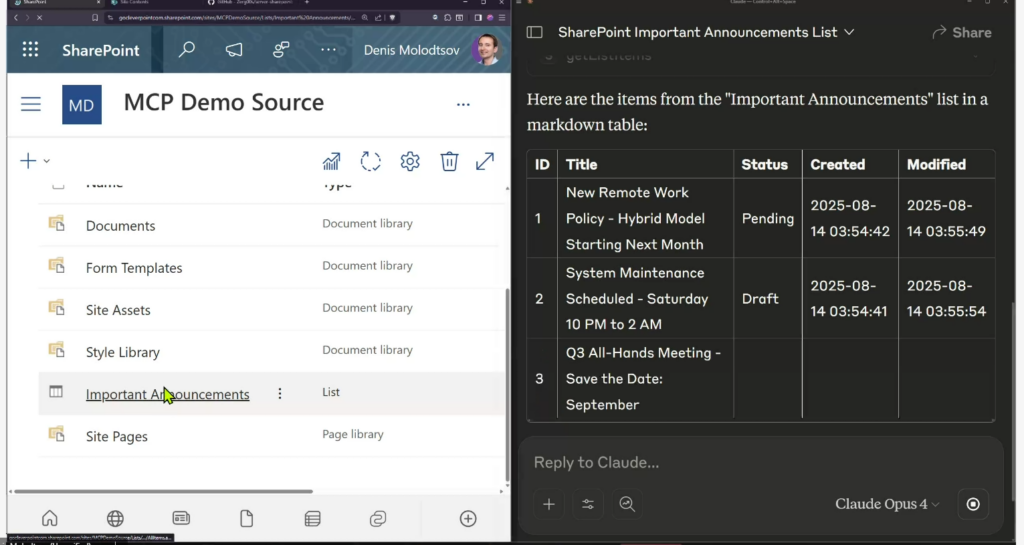Click the Important Announcements list icon
This screenshot has width=1024, height=545.
[56, 392]
